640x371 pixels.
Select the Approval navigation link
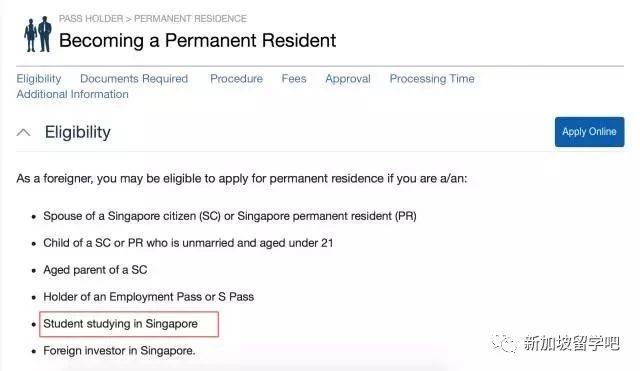[348, 79]
